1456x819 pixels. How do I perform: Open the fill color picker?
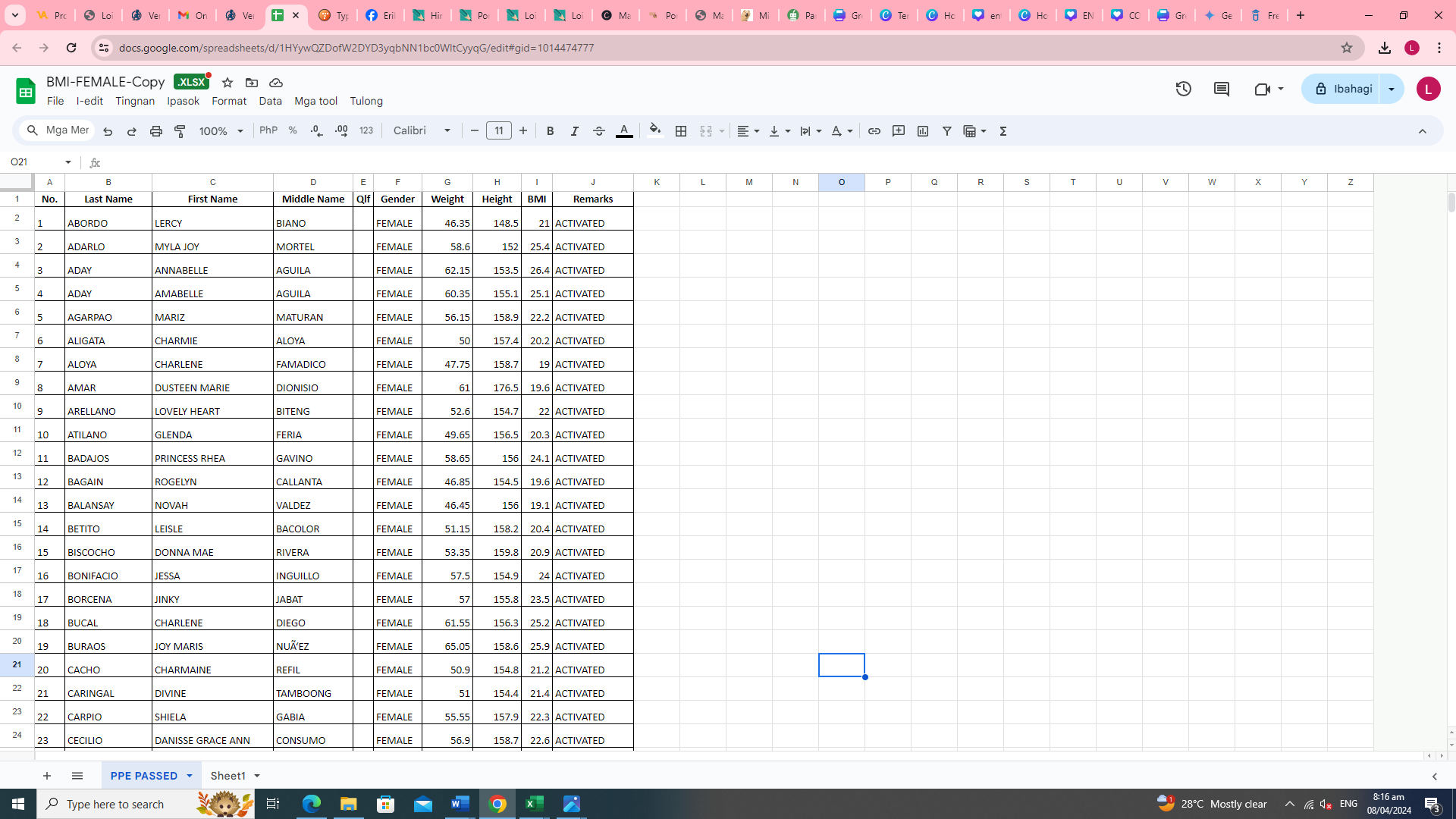click(655, 130)
